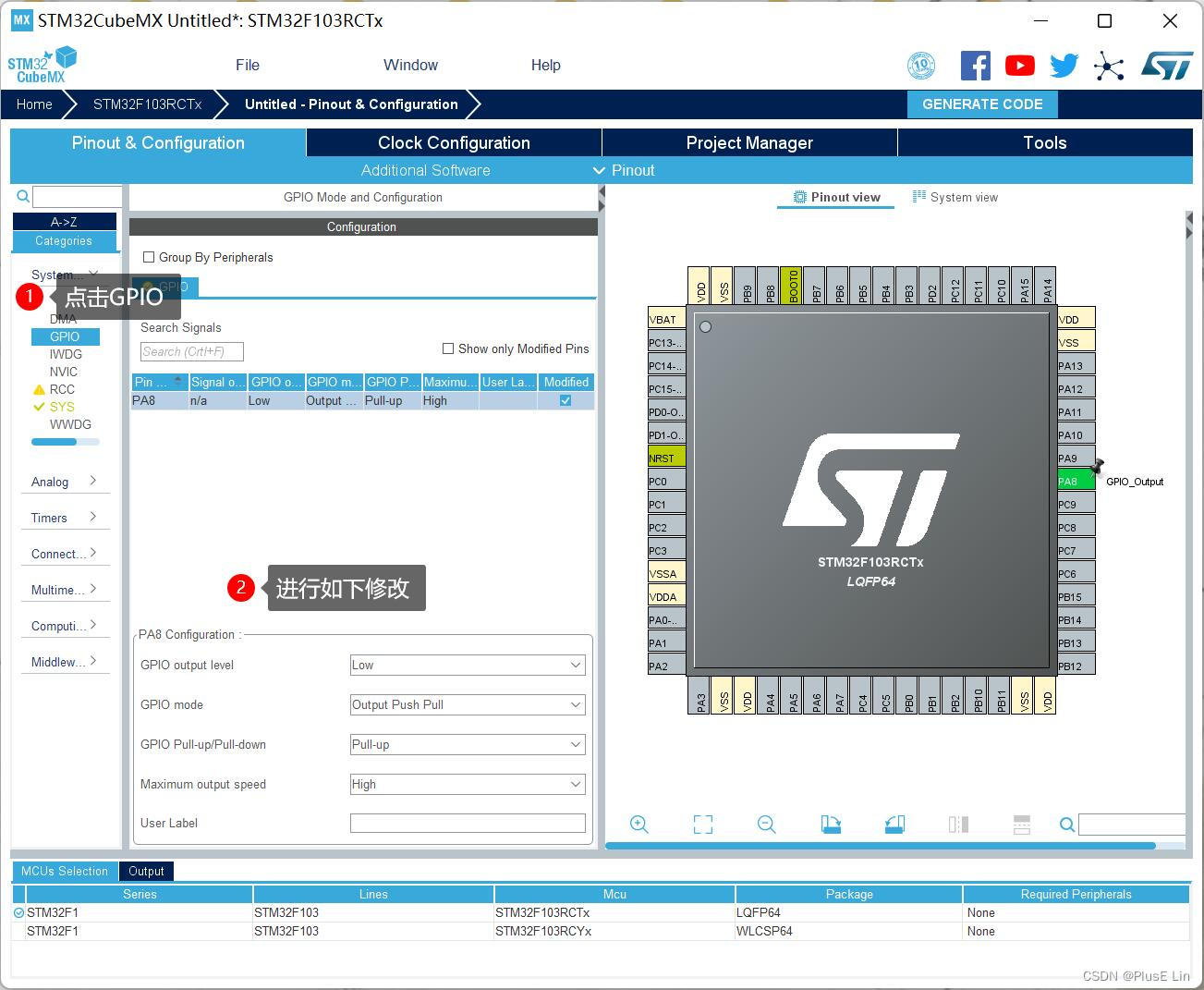Sort table by Pin Name column
The image size is (1204, 990).
(159, 382)
